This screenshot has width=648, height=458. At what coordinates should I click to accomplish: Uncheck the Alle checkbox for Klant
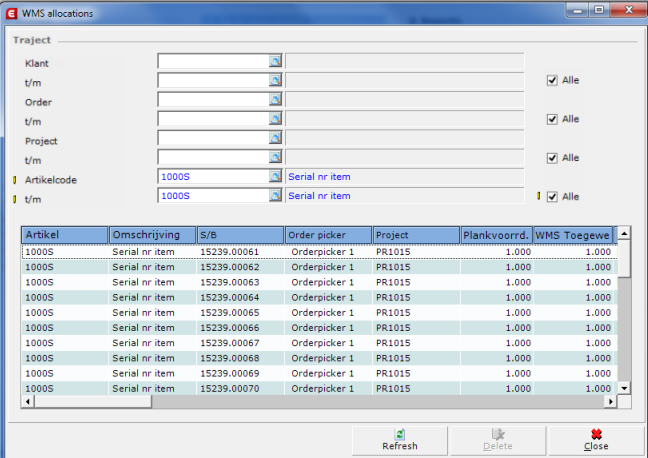552,81
